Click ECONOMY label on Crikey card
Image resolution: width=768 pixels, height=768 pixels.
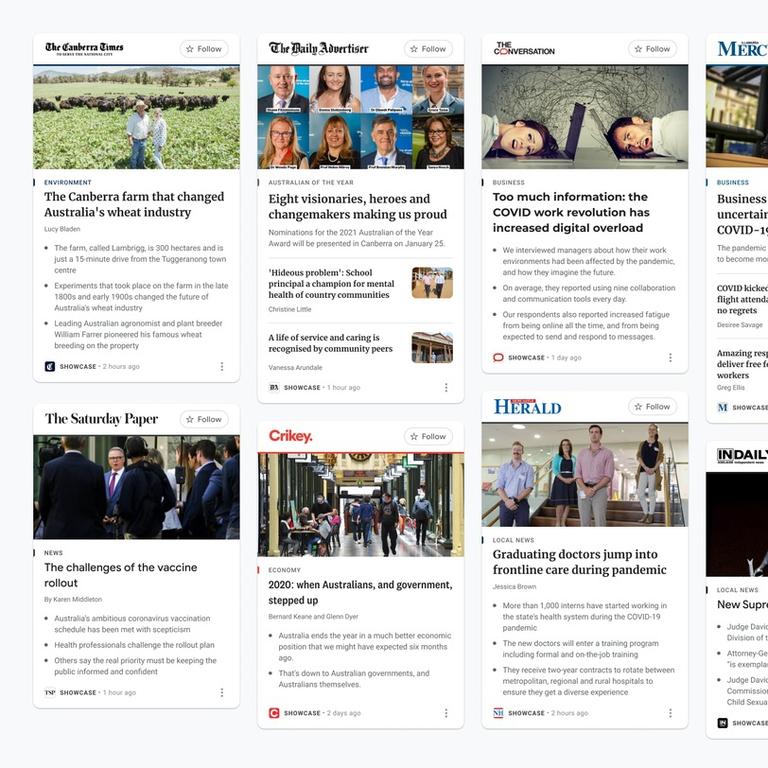284,570
